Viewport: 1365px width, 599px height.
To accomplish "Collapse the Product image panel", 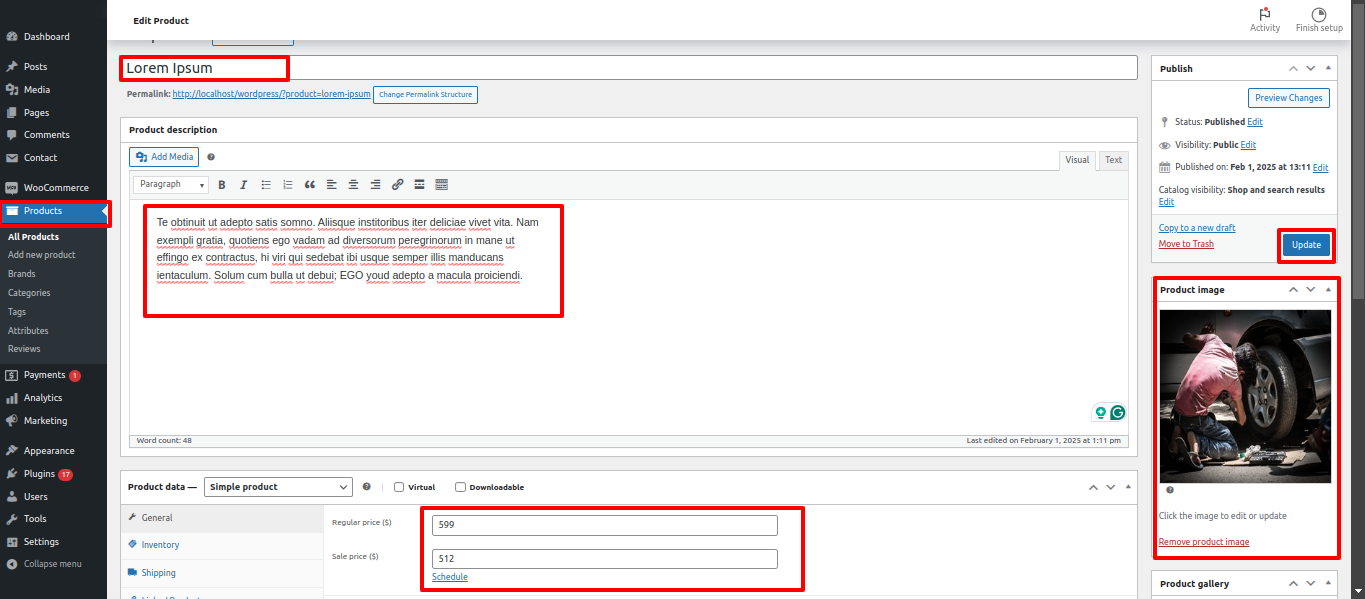I will pos(1328,289).
